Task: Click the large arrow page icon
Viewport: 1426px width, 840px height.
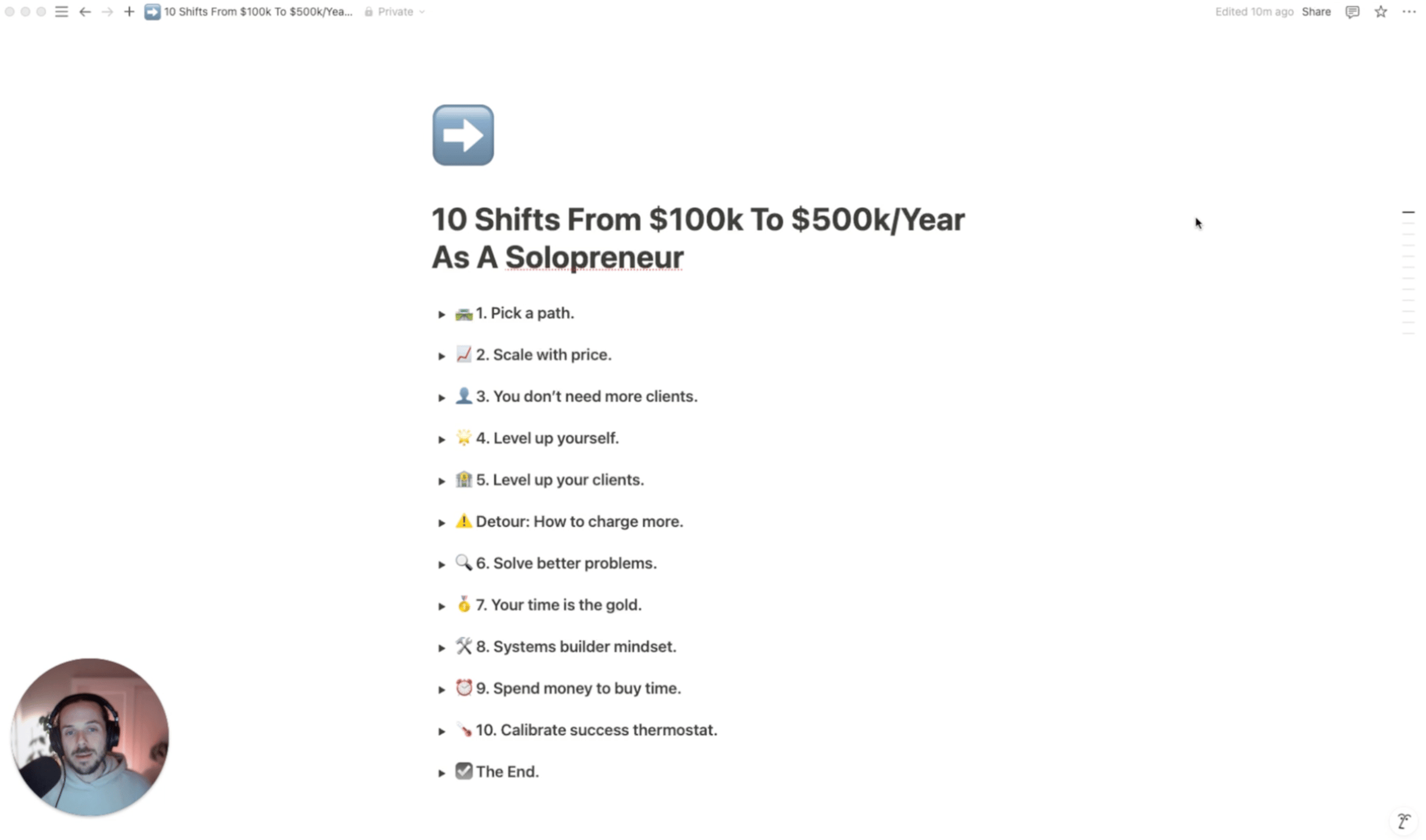Action: click(x=463, y=135)
